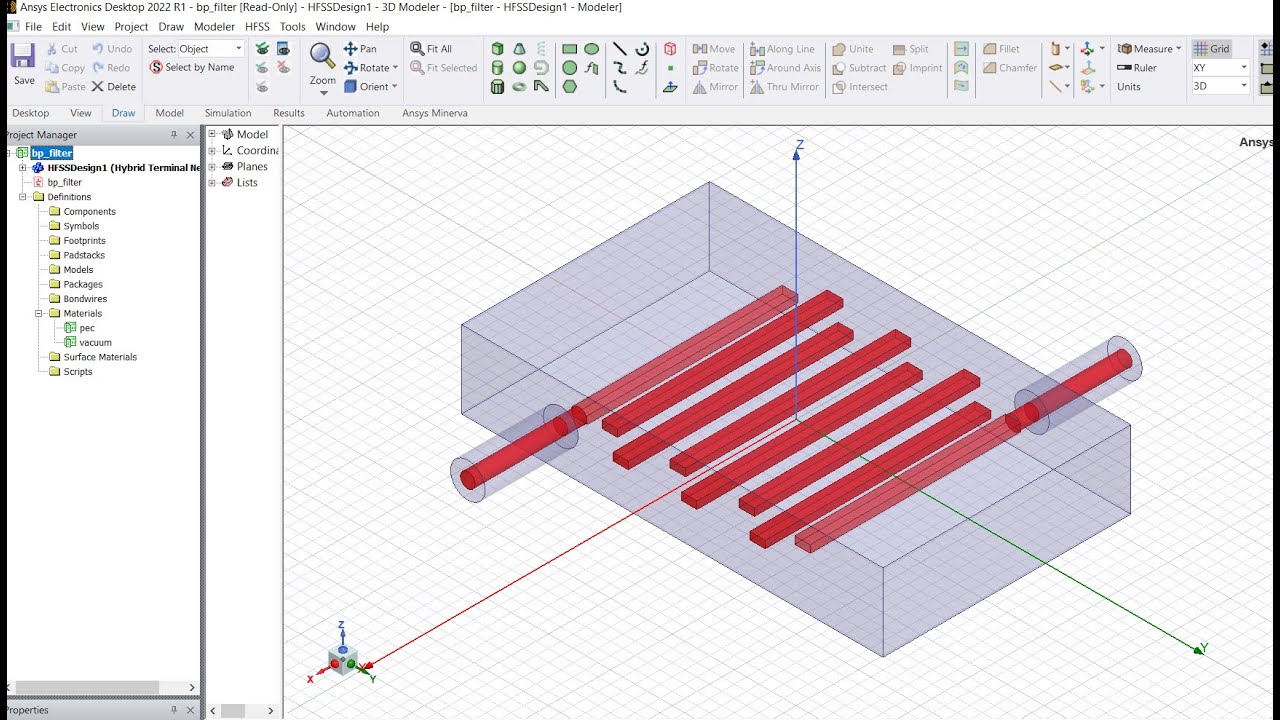Expand HFSSDesign1 node in project tree
Screen dimensions: 1280x720
(22, 168)
